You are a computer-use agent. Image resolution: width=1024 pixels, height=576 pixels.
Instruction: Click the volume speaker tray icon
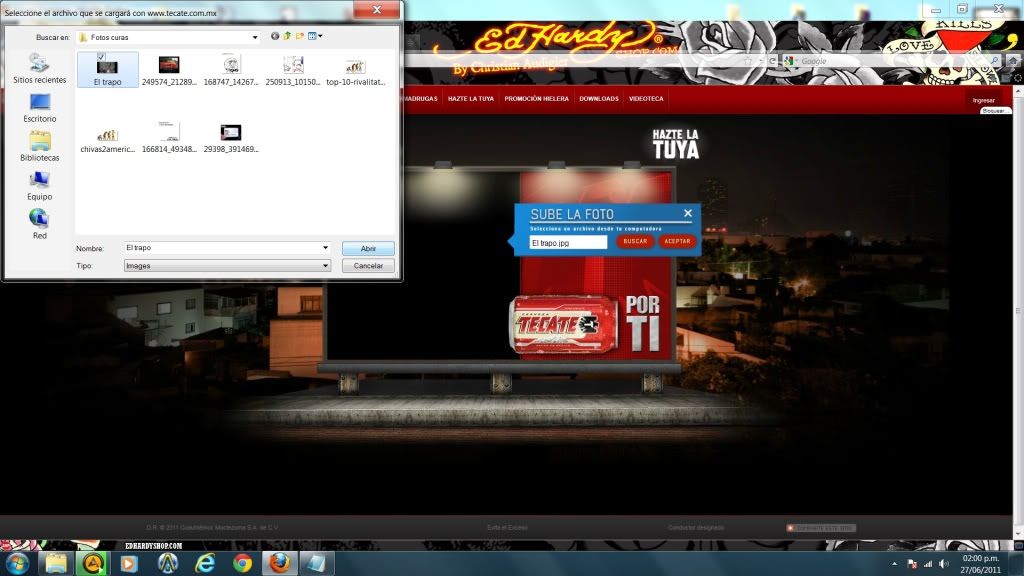[944, 564]
